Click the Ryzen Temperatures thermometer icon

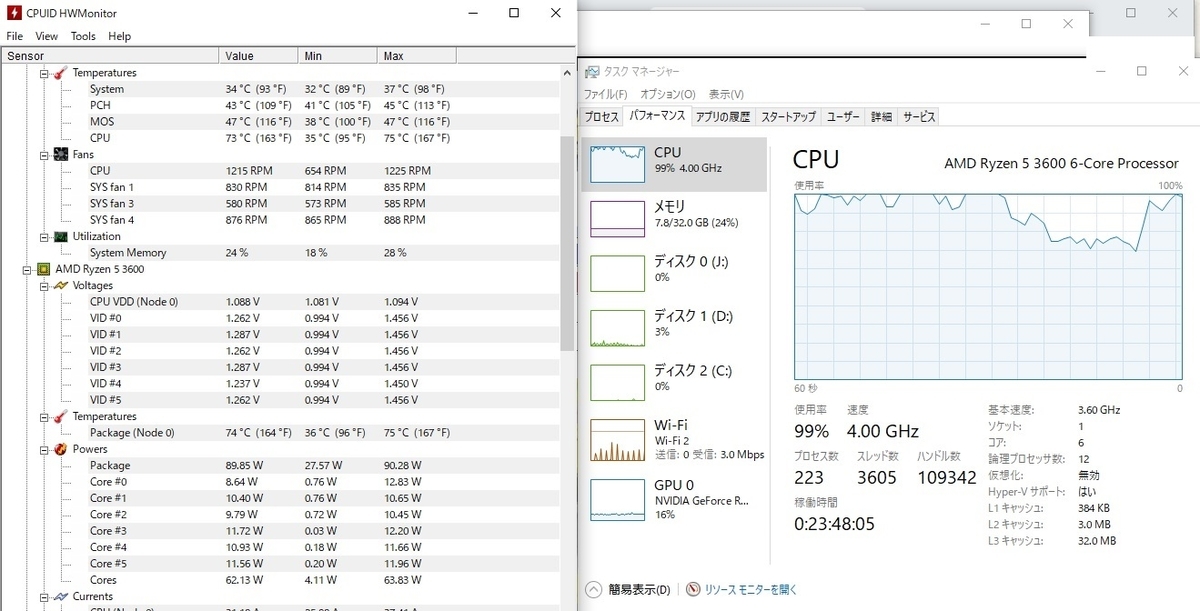(x=60, y=417)
